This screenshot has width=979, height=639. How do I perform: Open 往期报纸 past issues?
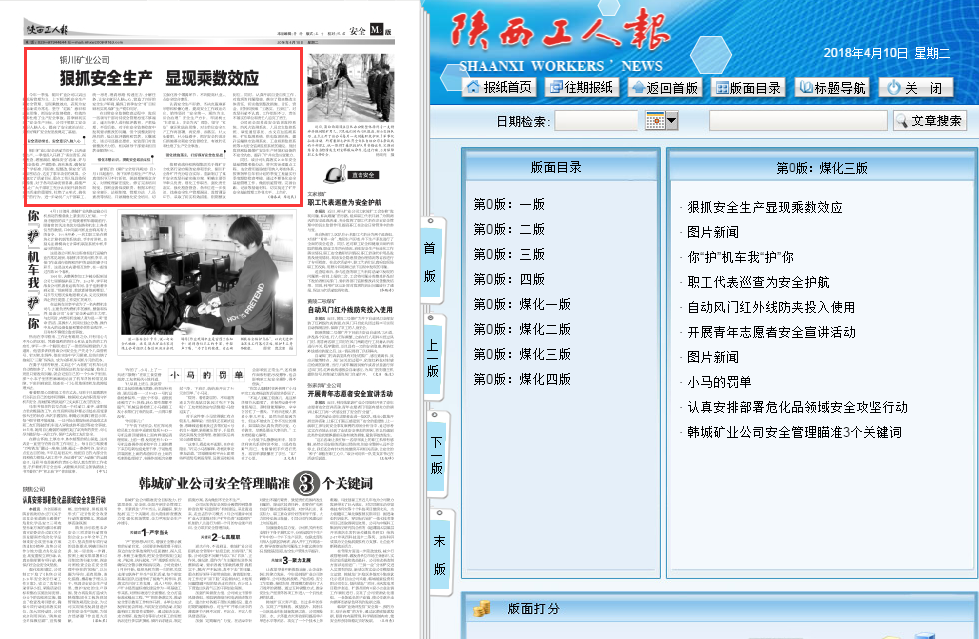(580, 87)
